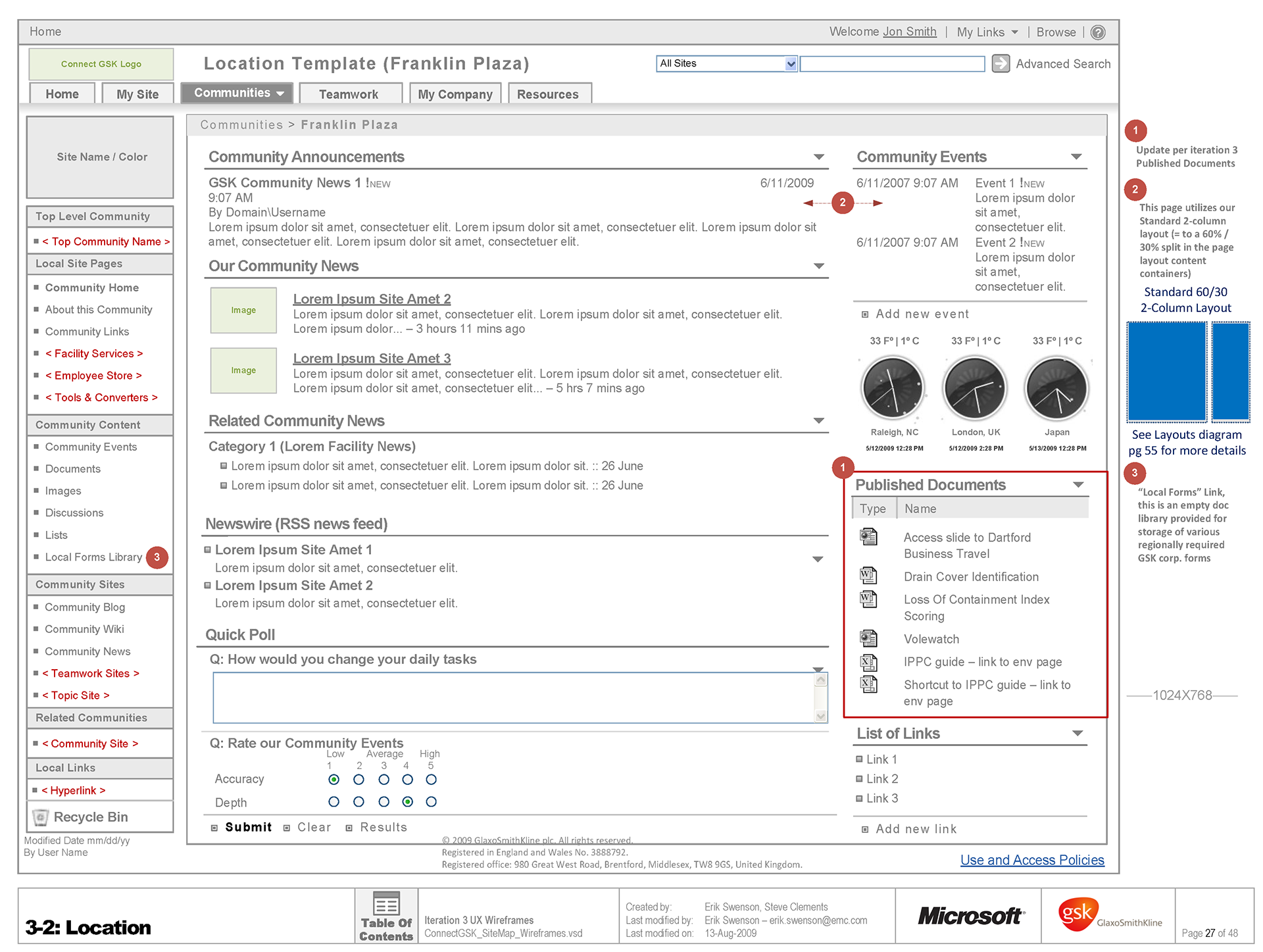Open the Teamwork navigation tab
This screenshot has width=1263, height=952.
[349, 94]
